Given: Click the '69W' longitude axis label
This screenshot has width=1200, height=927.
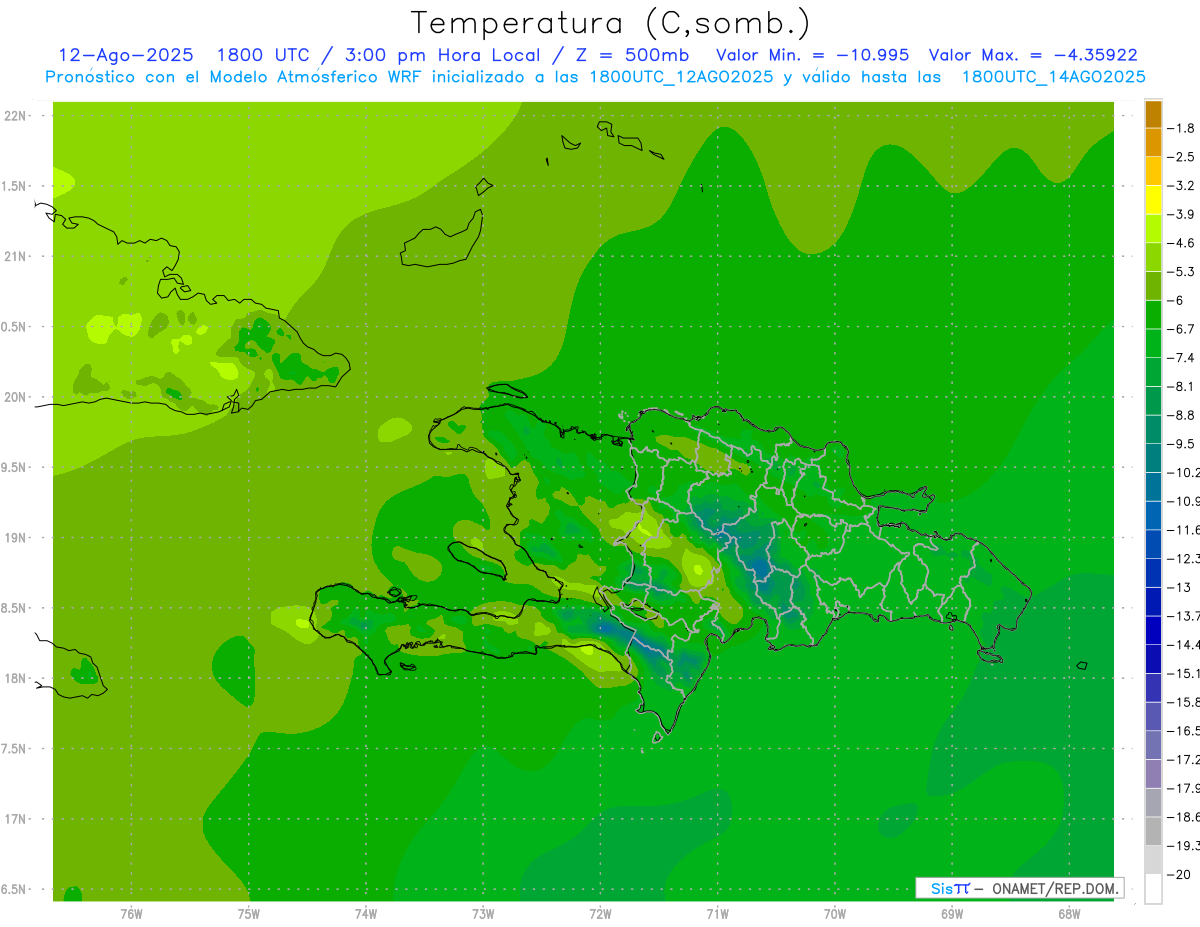Looking at the screenshot, I should click(952, 913).
